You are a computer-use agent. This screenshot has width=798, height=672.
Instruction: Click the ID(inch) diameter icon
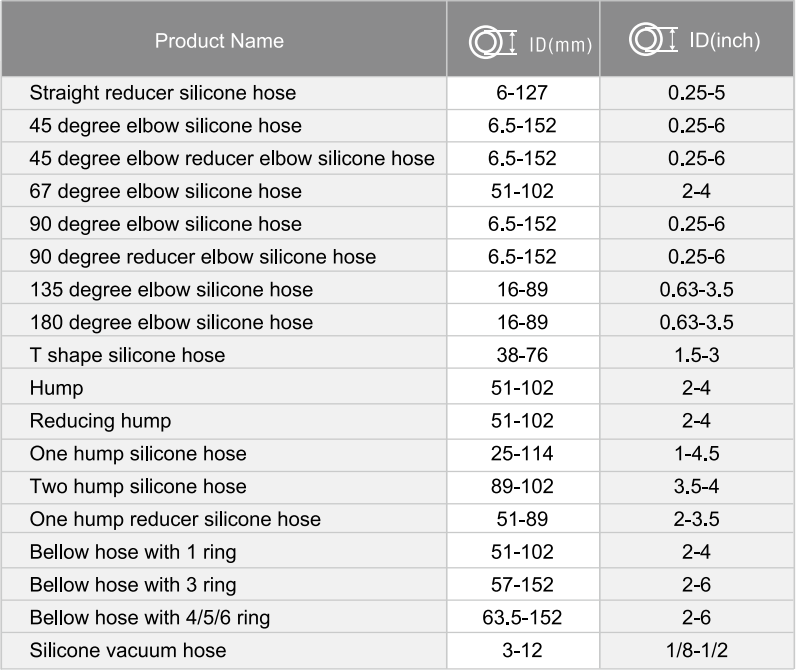653,39
